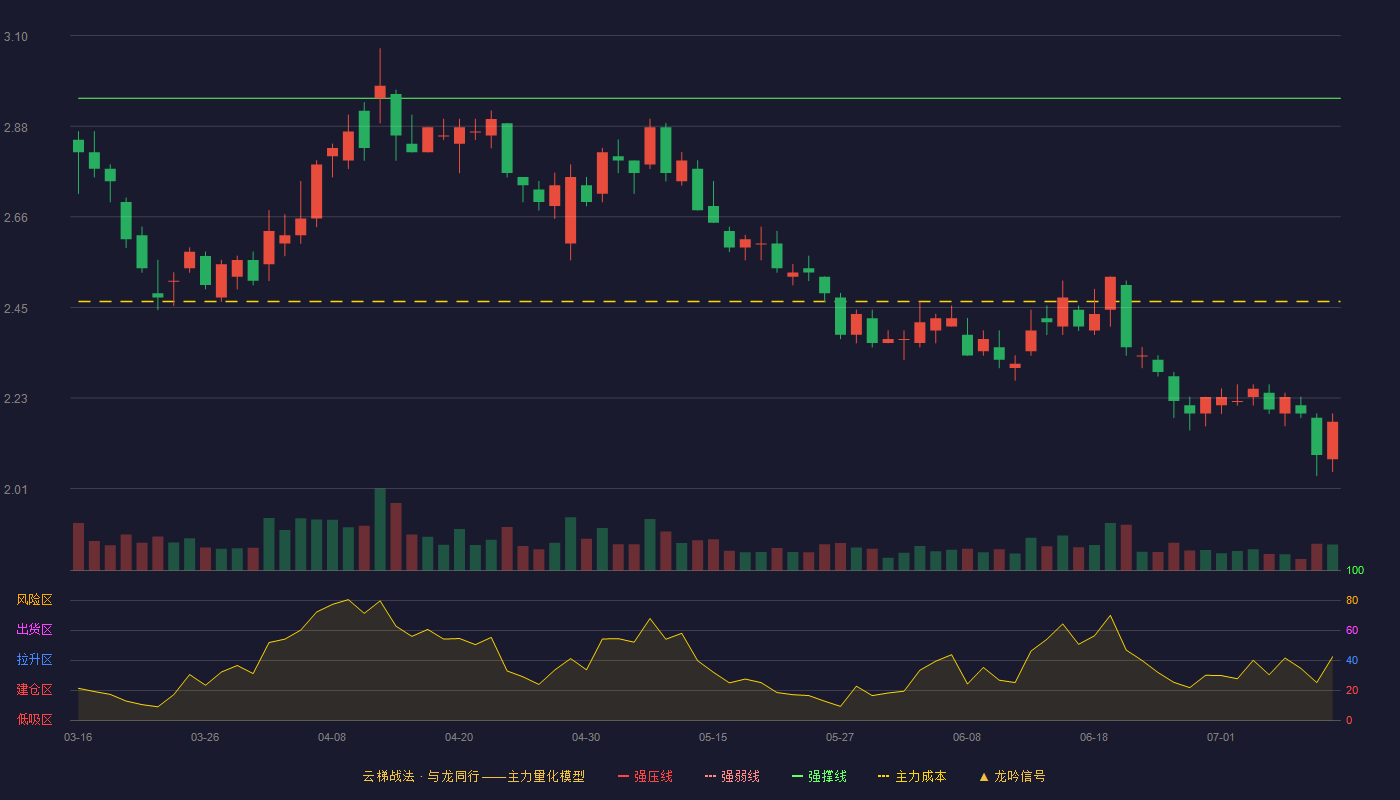Click the 2.88 price axis label
This screenshot has width=1400, height=800.
16,128
